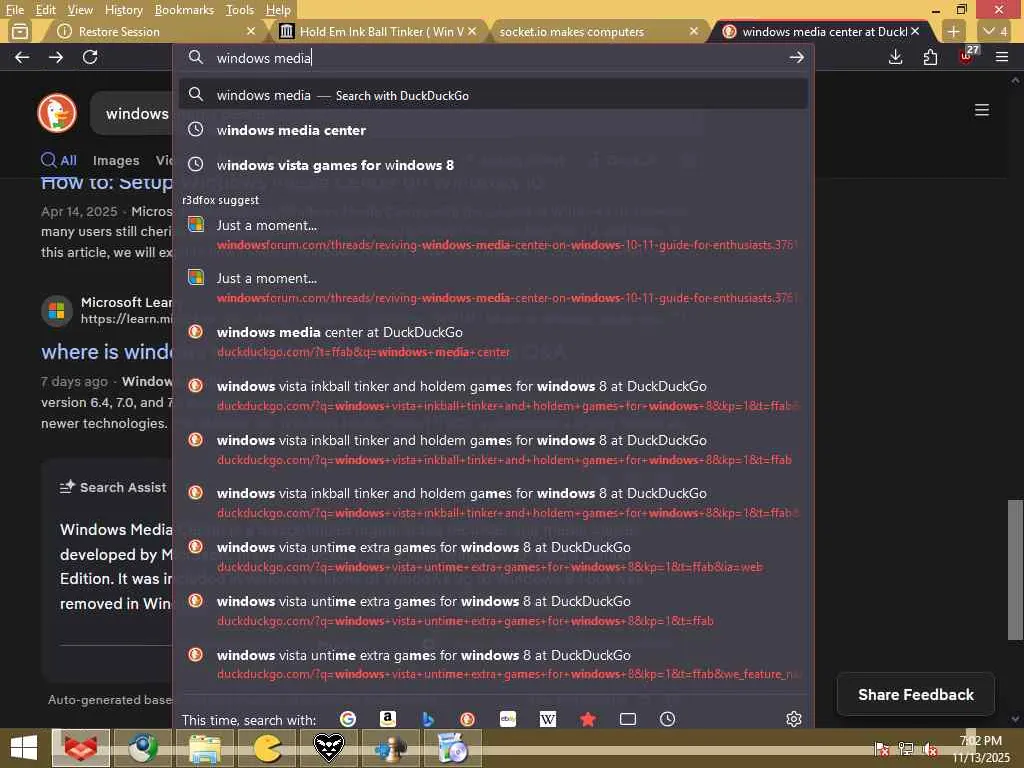Choose 'windows vista games for windows 8' suggestion
This screenshot has height=768, width=1024.
[493, 165]
